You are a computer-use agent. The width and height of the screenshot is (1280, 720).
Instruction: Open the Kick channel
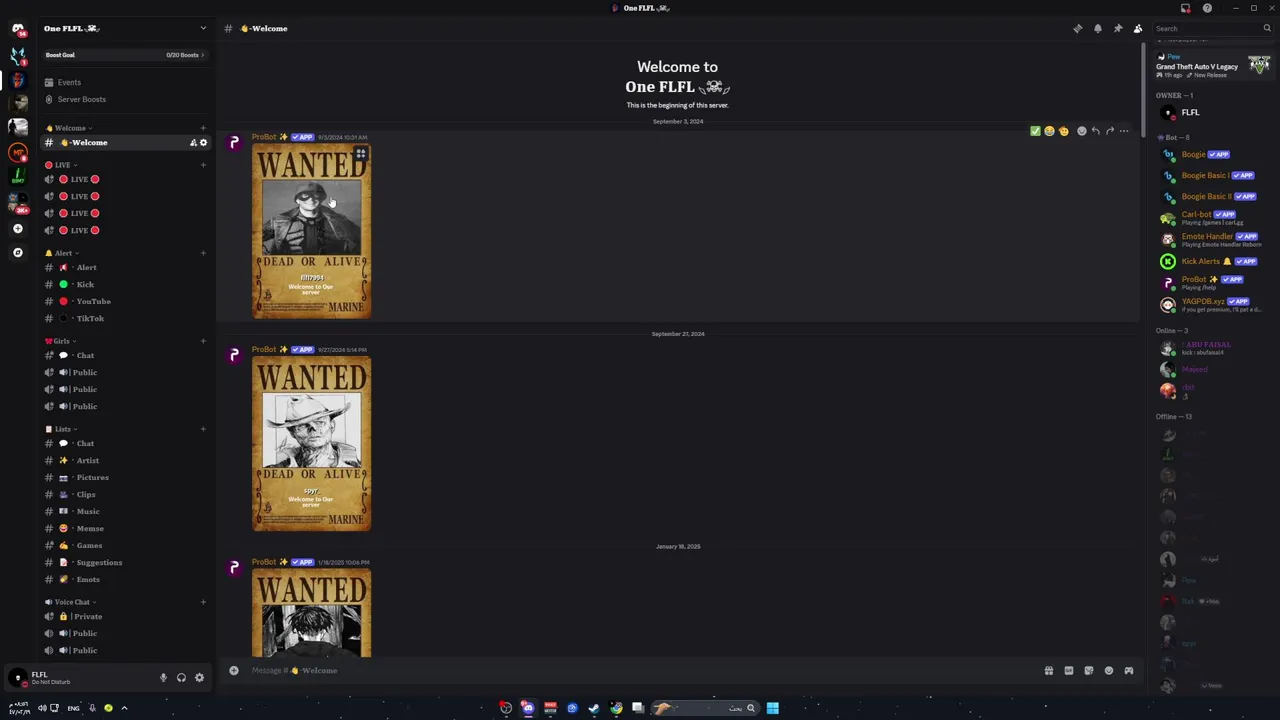click(x=125, y=284)
